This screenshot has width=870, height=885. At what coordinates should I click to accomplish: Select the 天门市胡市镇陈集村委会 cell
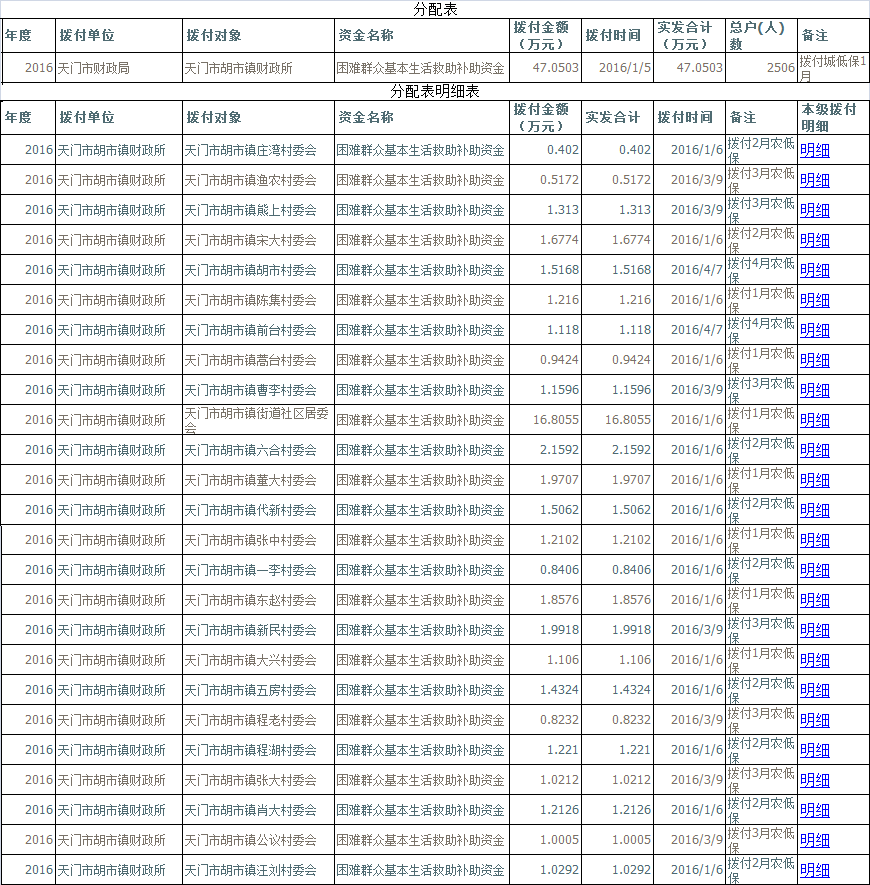[x=259, y=300]
